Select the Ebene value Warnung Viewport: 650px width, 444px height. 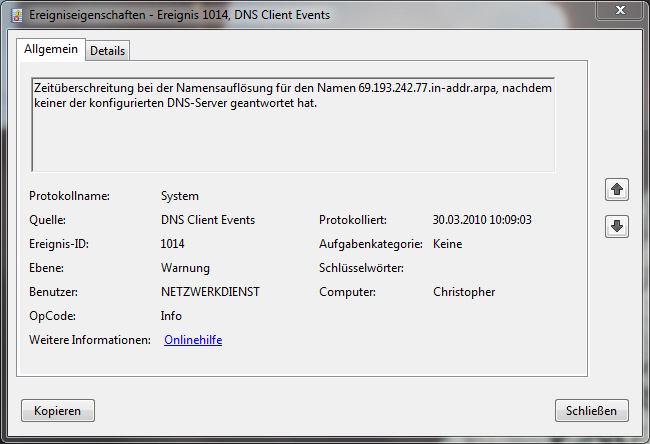click(185, 268)
